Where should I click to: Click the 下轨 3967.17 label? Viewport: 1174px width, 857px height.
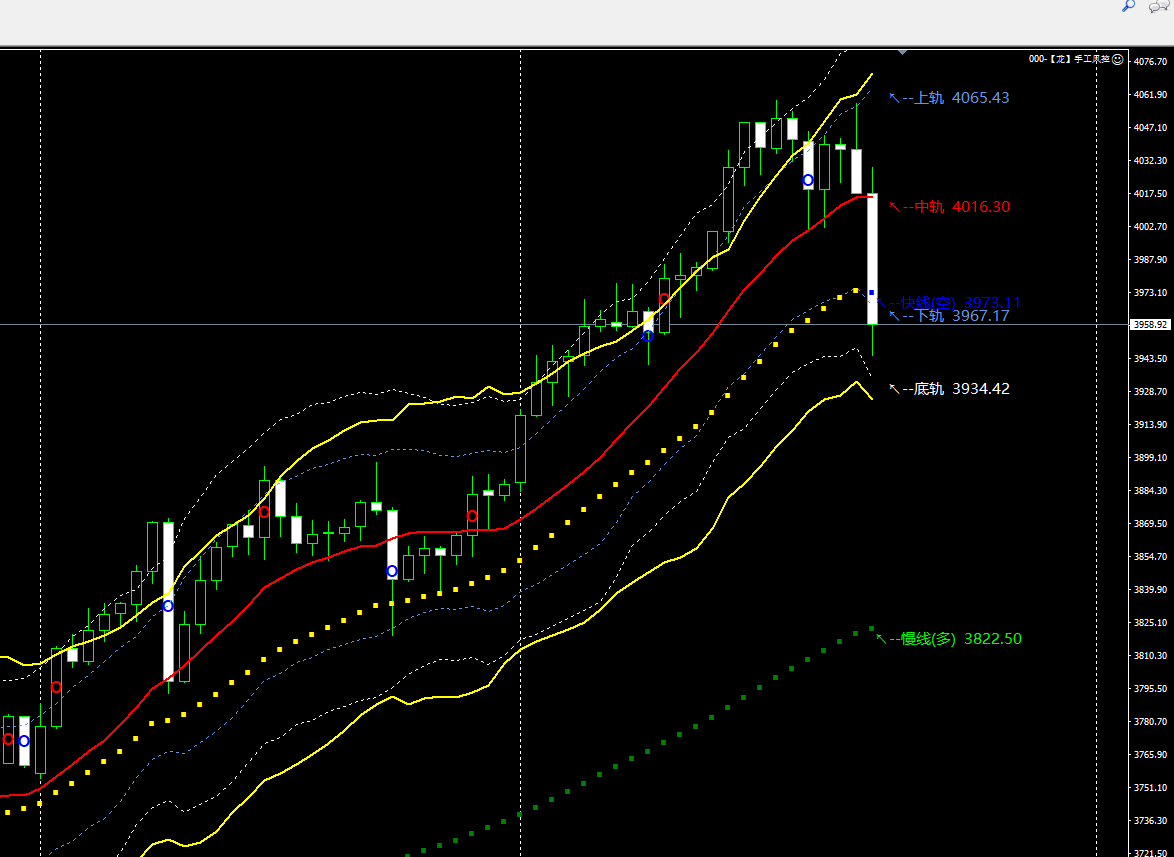[x=961, y=316]
